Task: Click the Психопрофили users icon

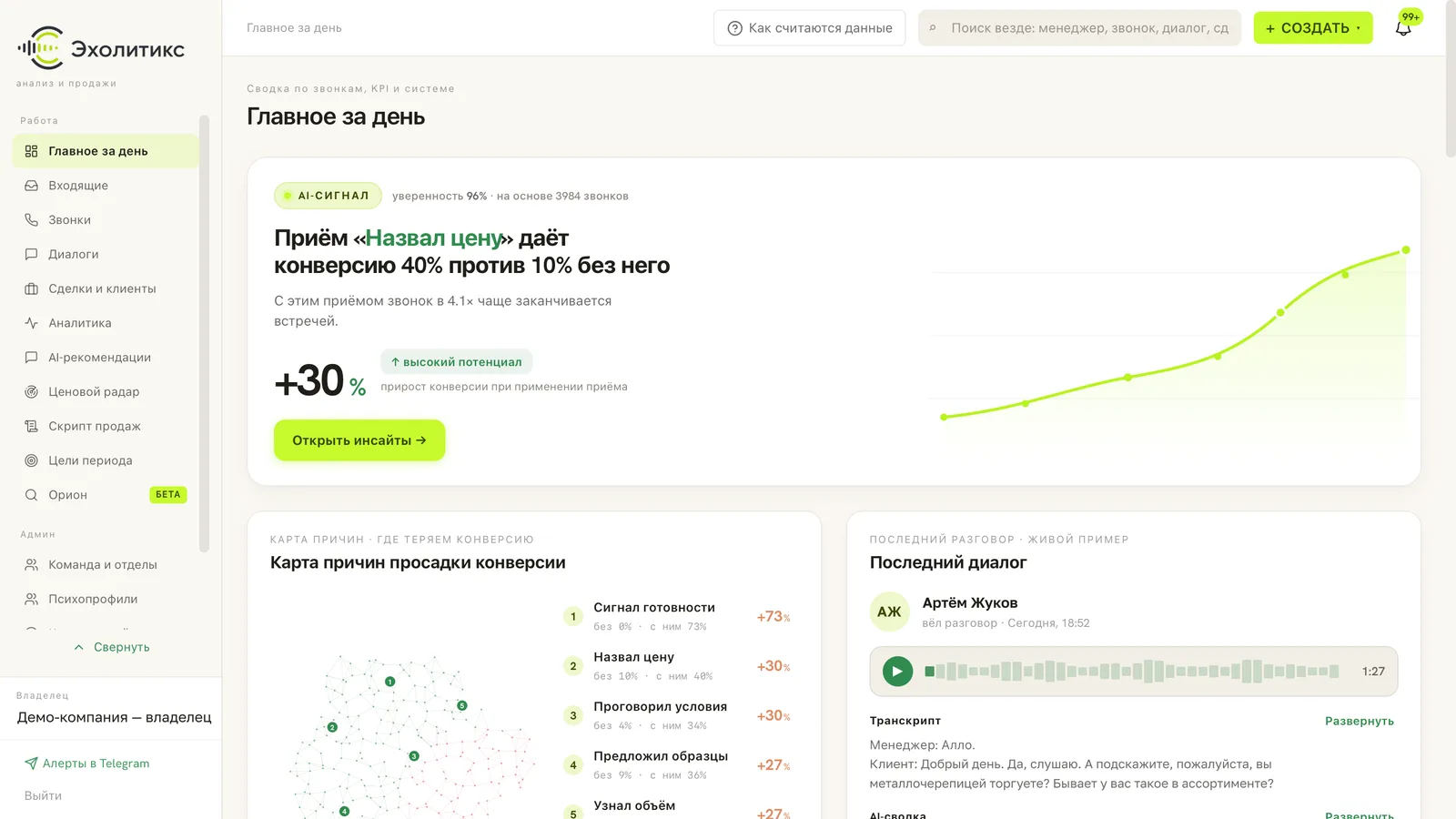Action: coord(31,599)
